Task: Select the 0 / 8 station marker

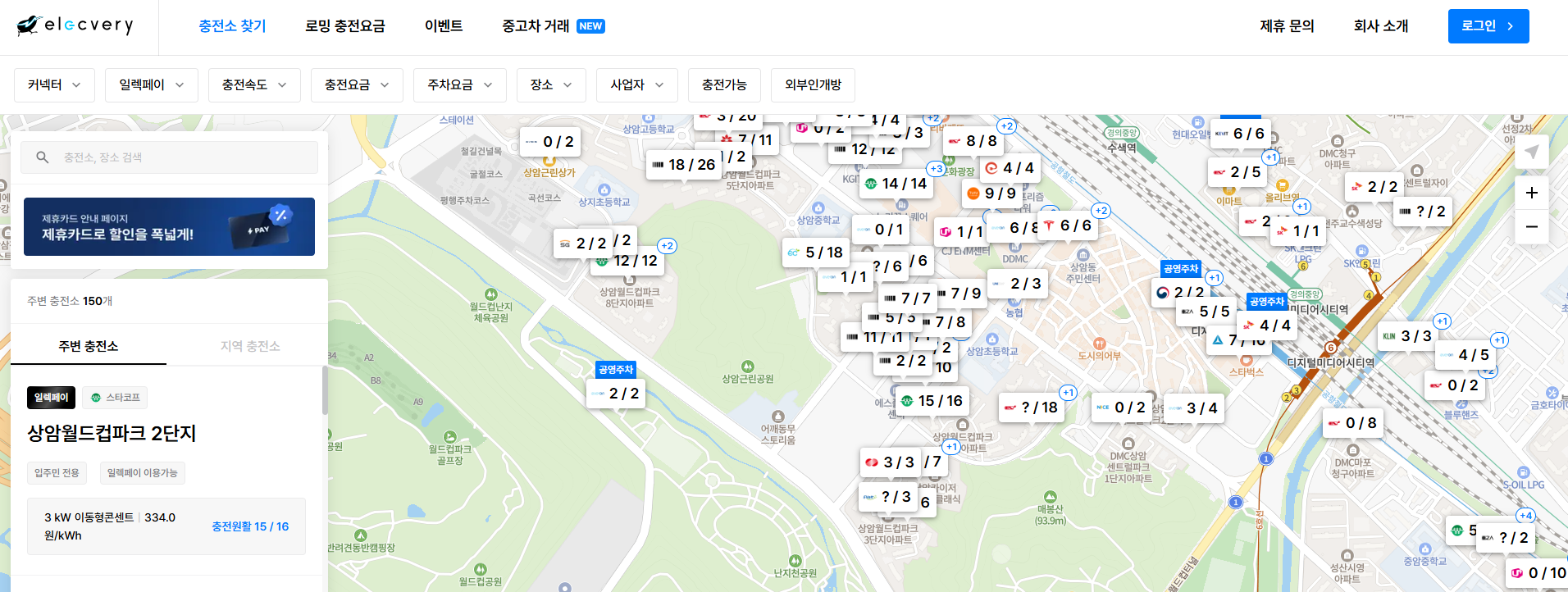Action: [x=1353, y=423]
